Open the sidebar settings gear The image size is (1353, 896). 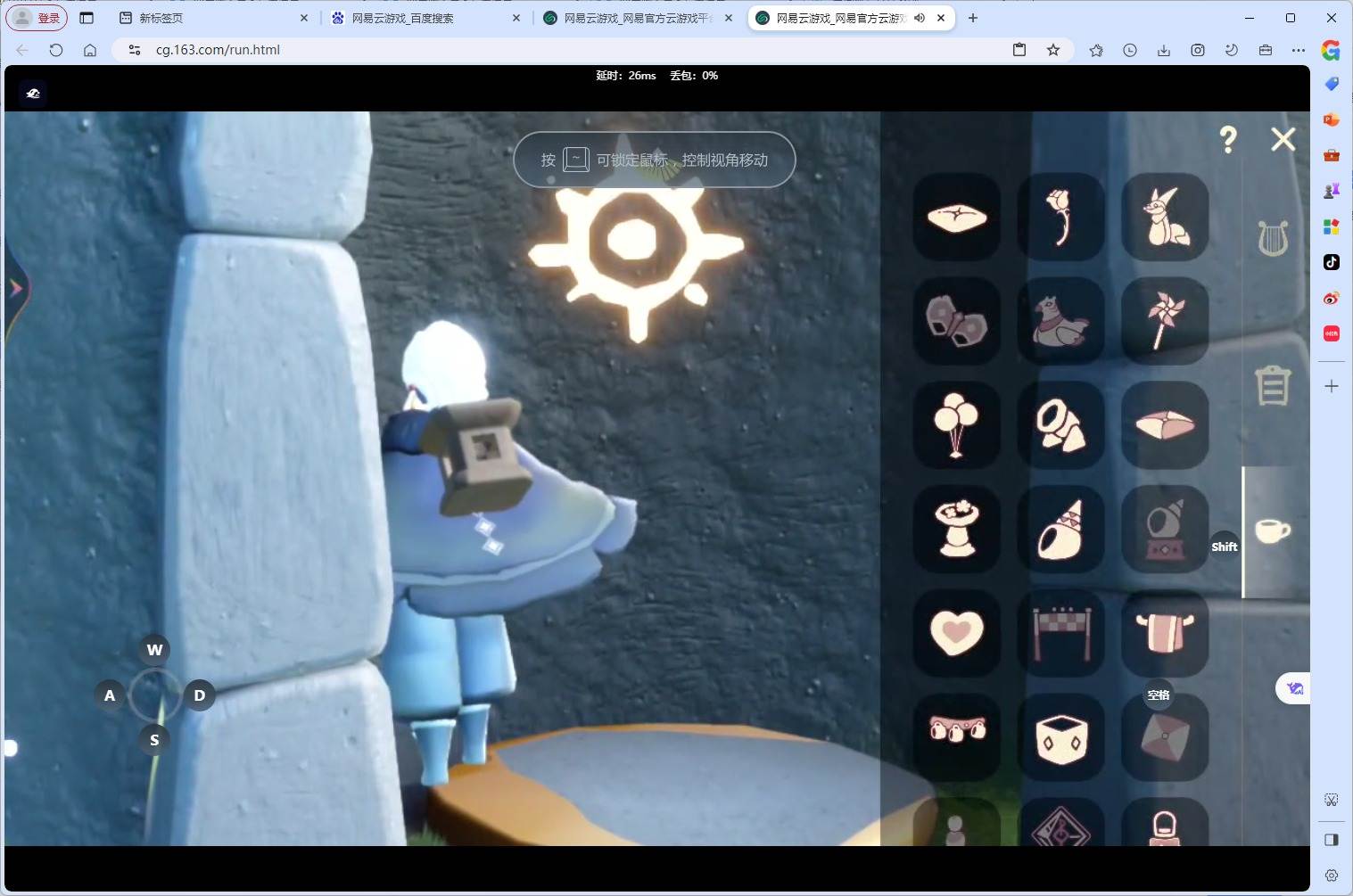point(1332,875)
